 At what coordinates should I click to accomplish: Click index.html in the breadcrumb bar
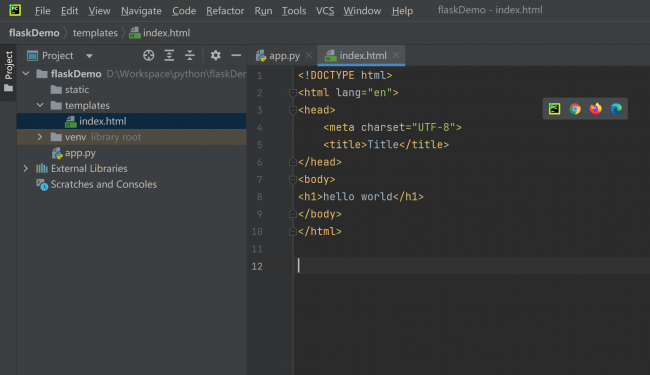160,33
